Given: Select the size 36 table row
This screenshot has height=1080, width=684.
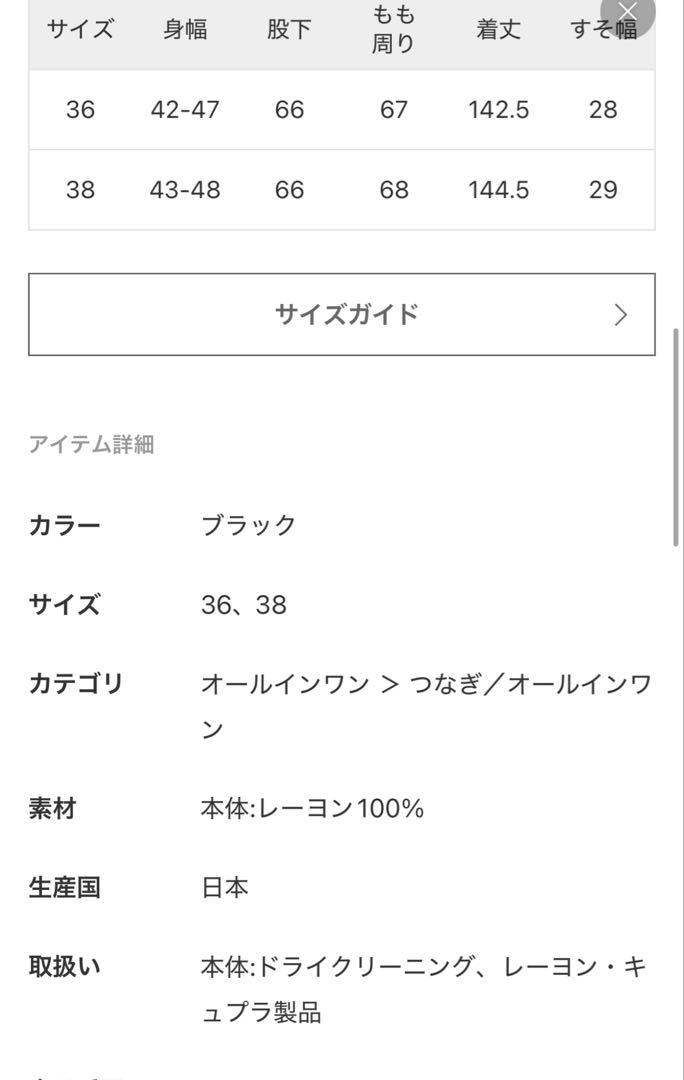Looking at the screenshot, I should [342, 110].
